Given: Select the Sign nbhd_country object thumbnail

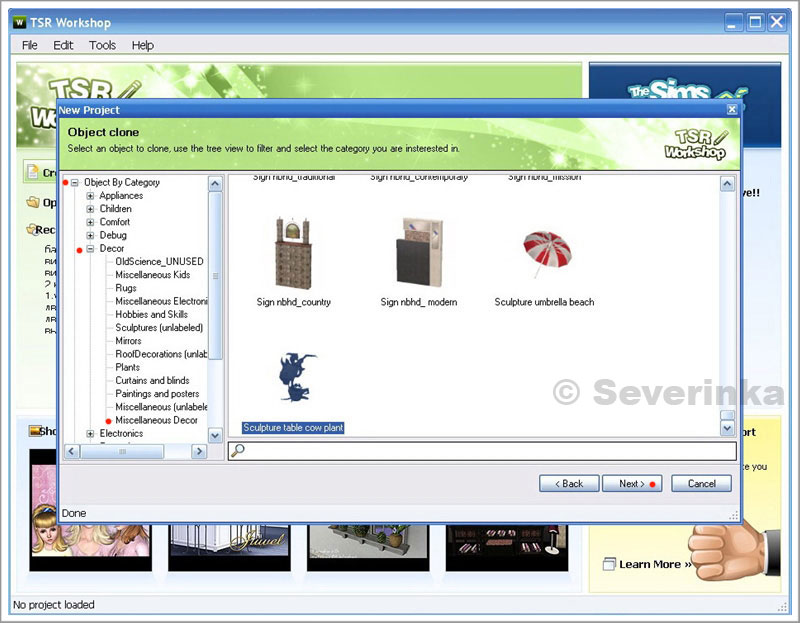Looking at the screenshot, I should 293,253.
